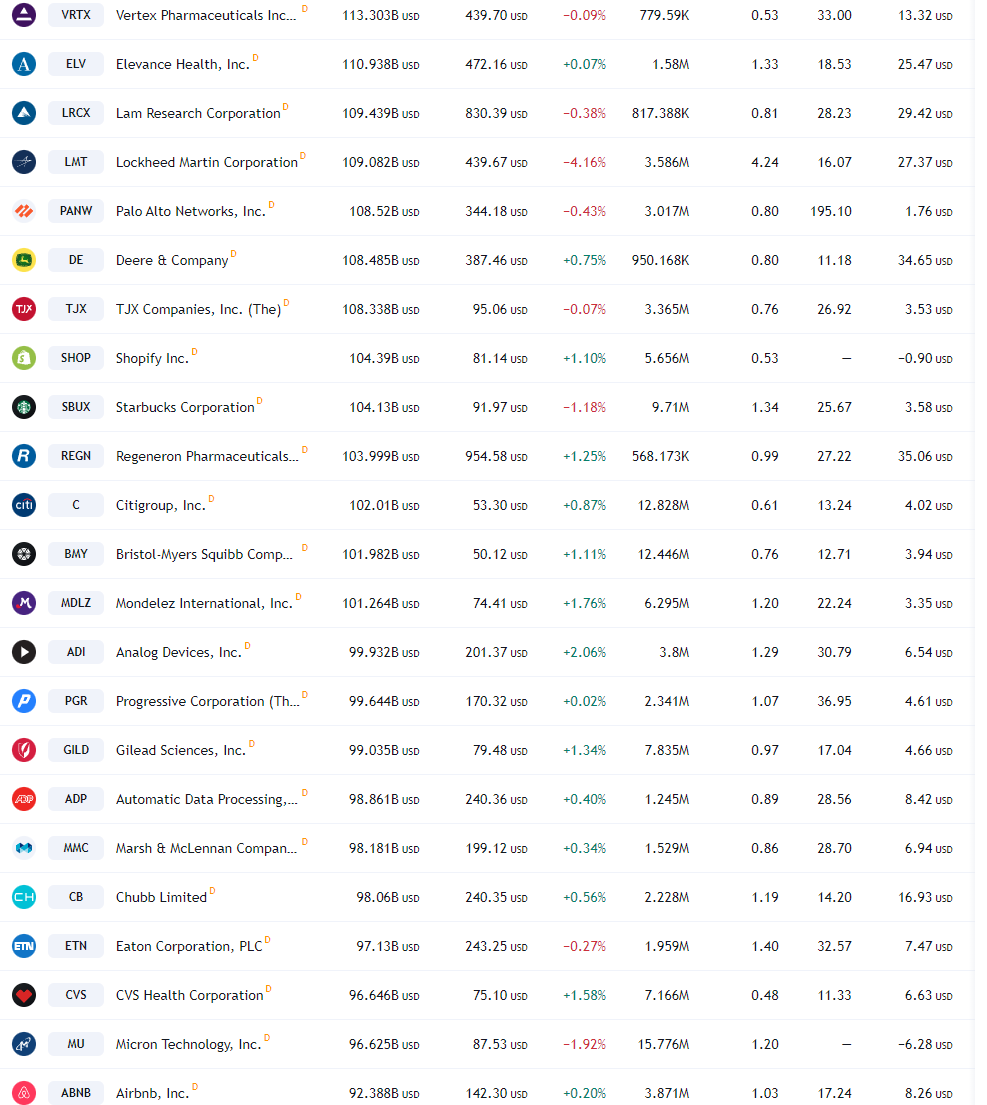987x1105 pixels.
Task: Select the PANW ticker badge
Action: [76, 211]
